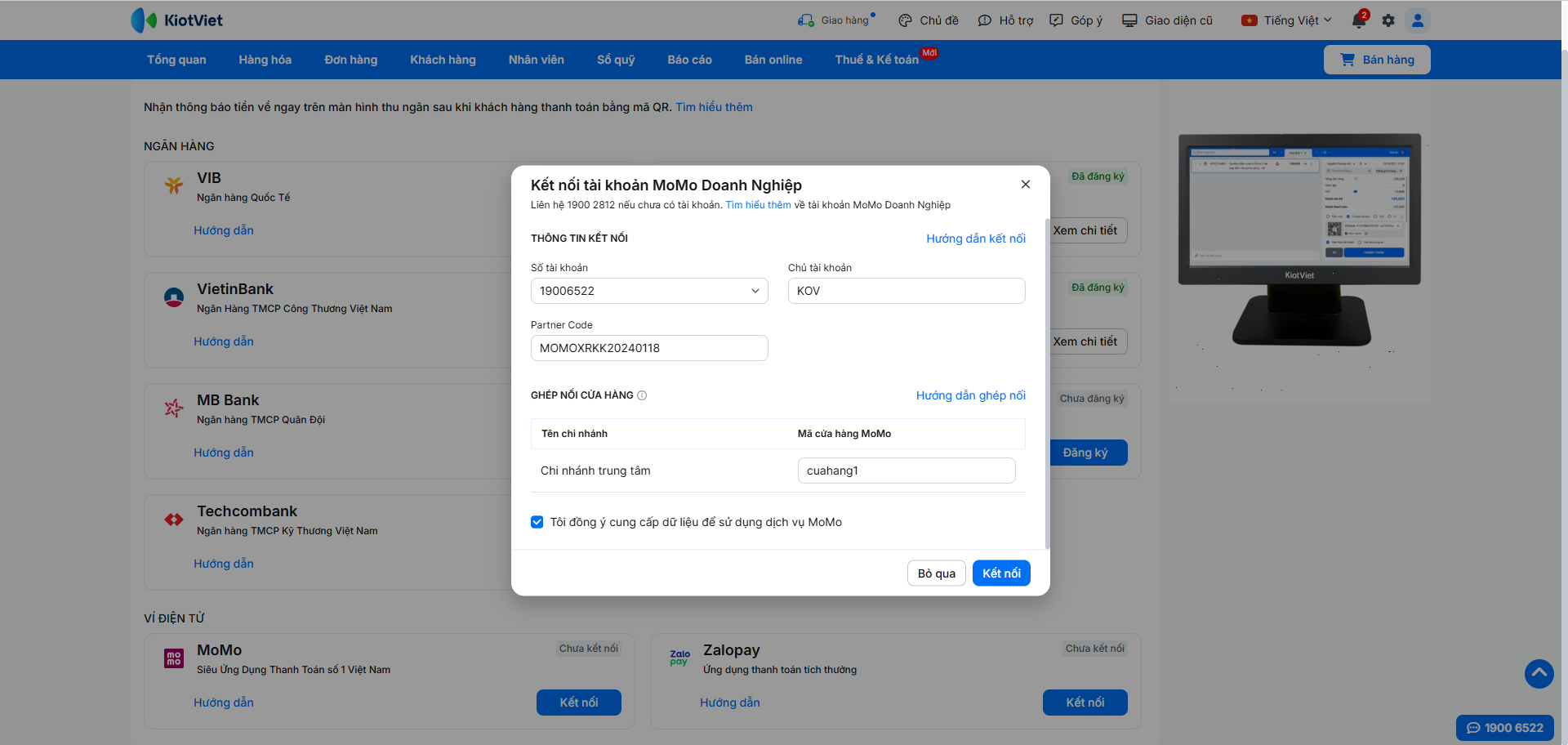
Task: Open the Báo cáo menu
Action: (x=689, y=60)
